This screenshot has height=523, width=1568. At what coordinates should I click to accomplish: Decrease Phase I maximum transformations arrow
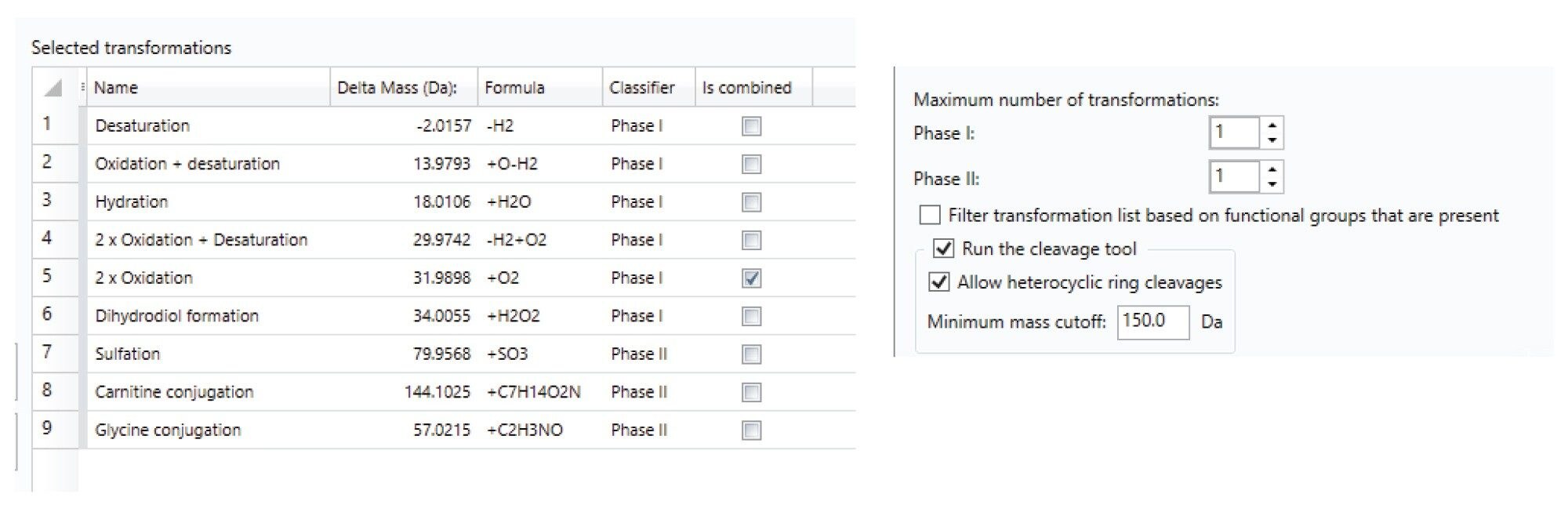point(1272,140)
